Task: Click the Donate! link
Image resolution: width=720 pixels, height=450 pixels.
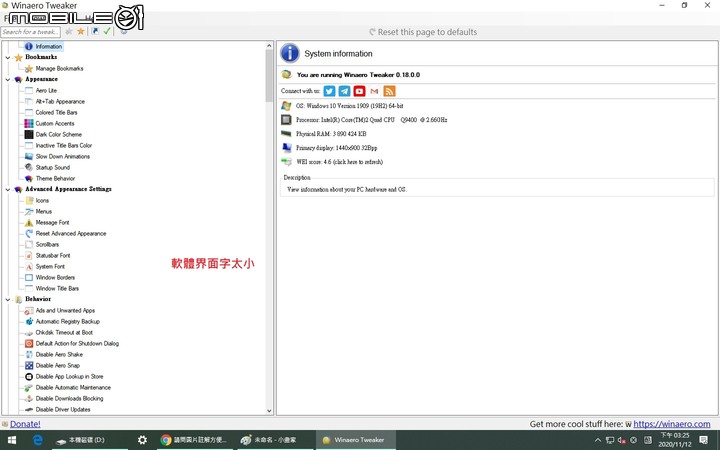Action: pyautogui.click(x=25, y=424)
